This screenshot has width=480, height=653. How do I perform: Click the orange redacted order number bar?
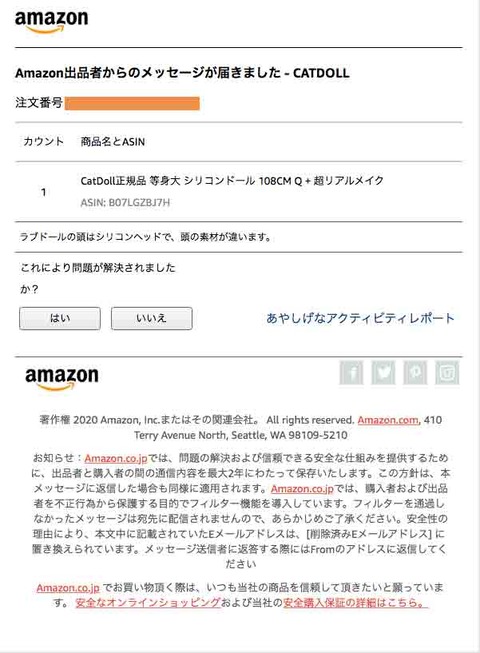pyautogui.click(x=132, y=103)
